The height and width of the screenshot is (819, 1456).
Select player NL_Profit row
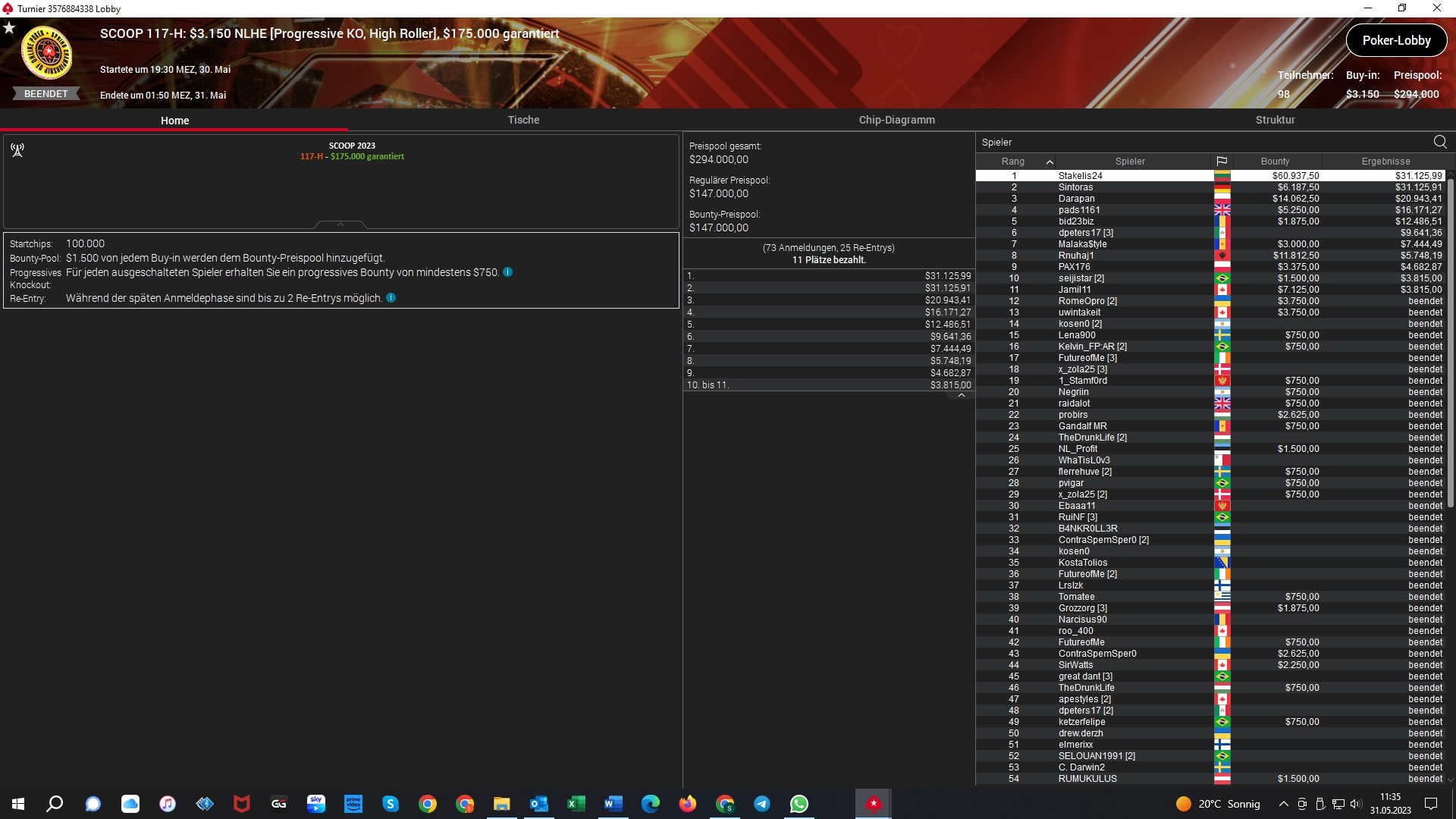tap(1210, 449)
